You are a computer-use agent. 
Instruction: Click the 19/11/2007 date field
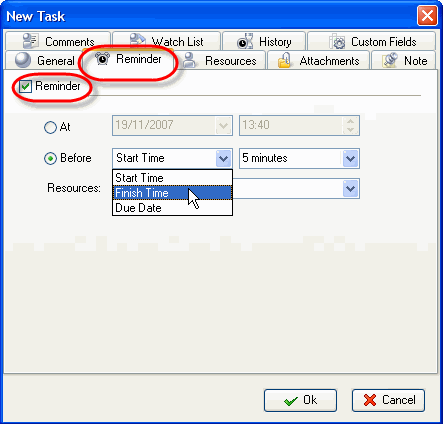click(164, 125)
